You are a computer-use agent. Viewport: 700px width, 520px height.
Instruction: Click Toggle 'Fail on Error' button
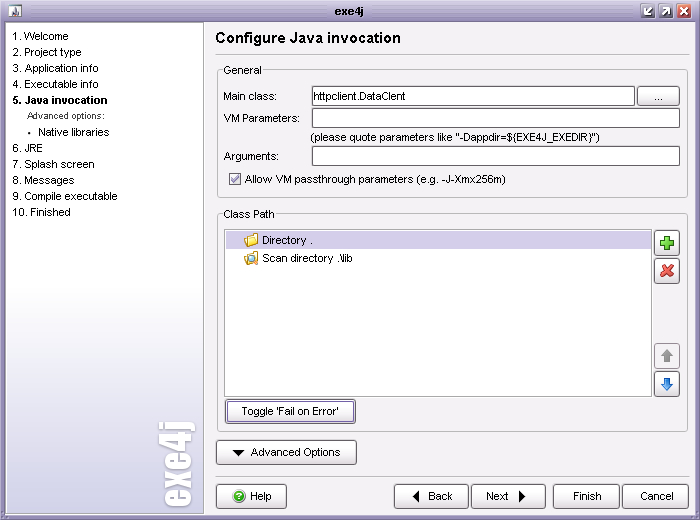pos(290,412)
